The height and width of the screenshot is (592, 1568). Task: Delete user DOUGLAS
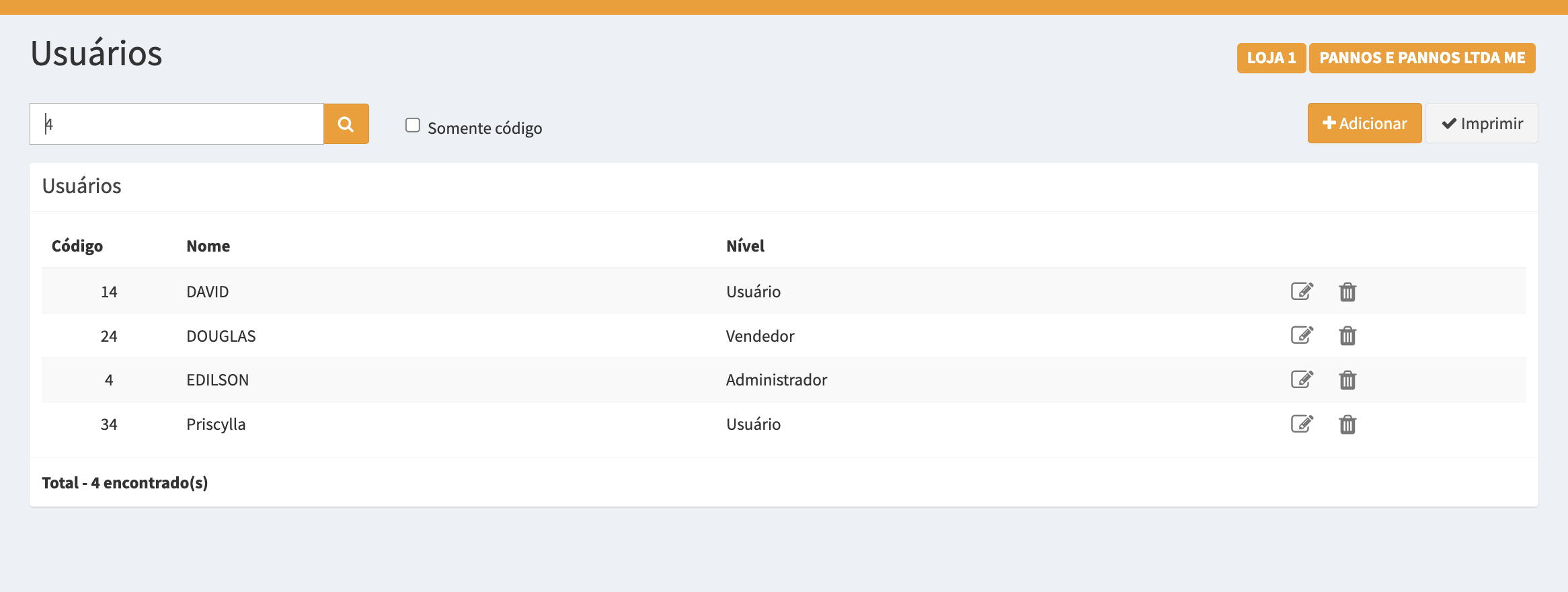tap(1347, 336)
